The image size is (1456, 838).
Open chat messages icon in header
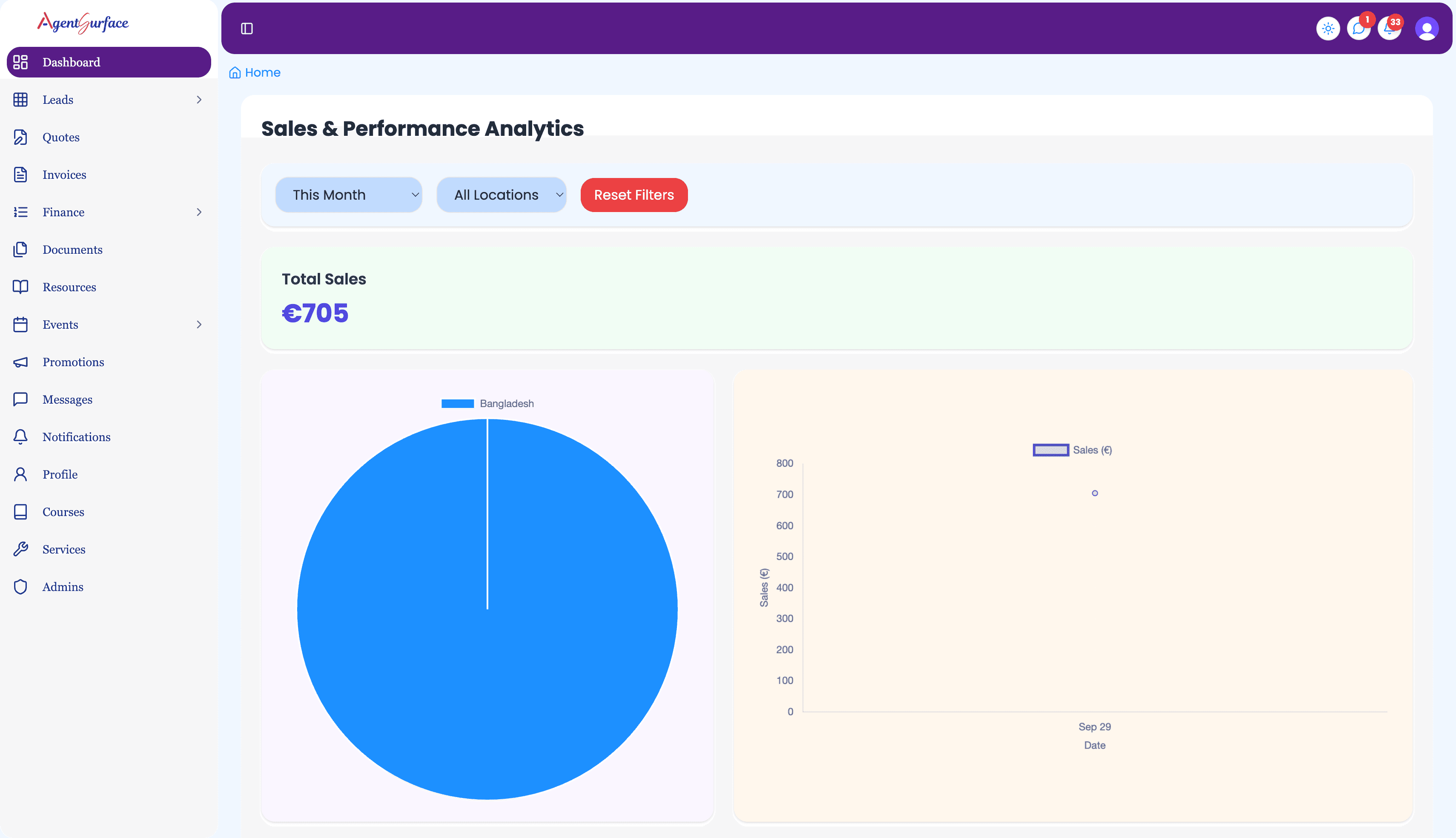[1358, 28]
